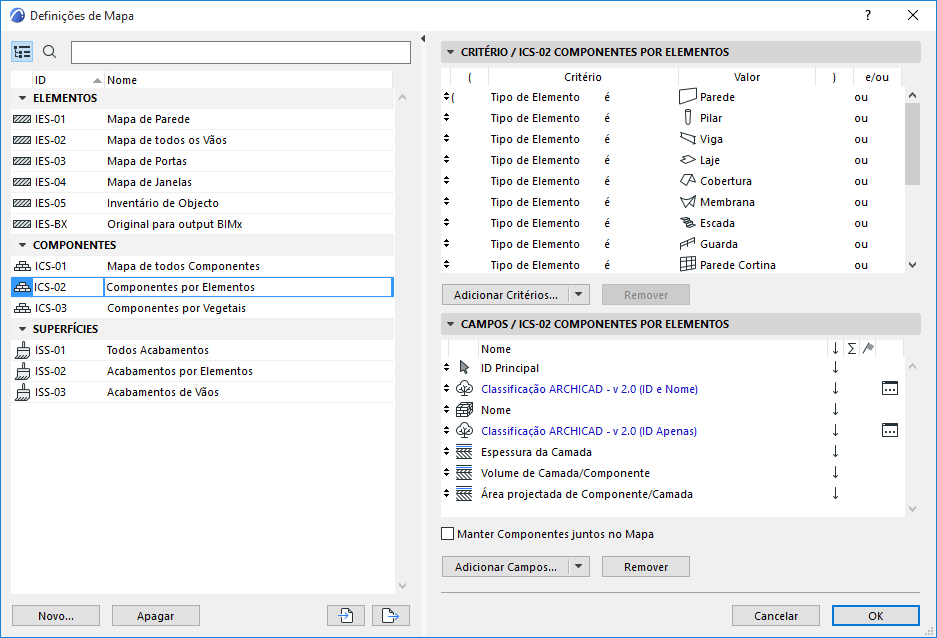Click the Cancelar button

tap(776, 616)
